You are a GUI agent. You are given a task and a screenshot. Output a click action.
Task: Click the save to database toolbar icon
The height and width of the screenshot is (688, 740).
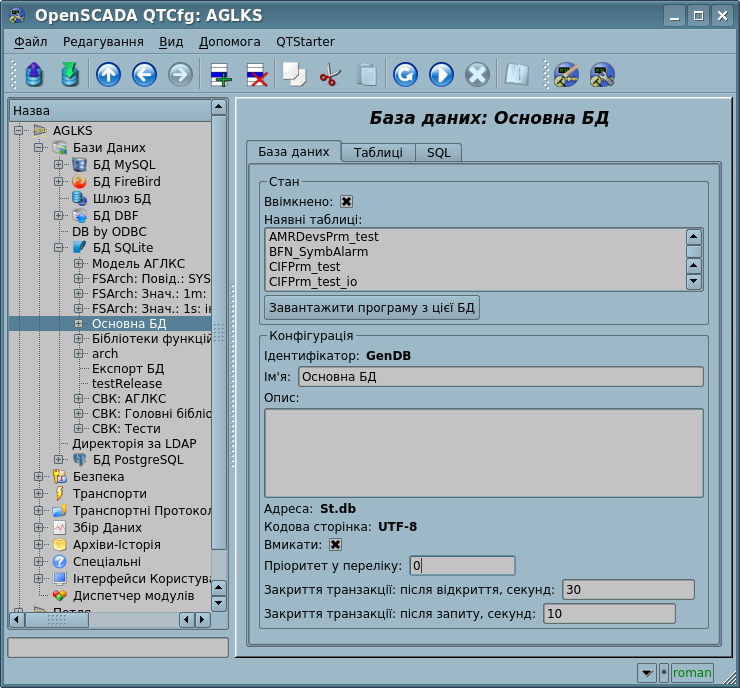click(69, 74)
